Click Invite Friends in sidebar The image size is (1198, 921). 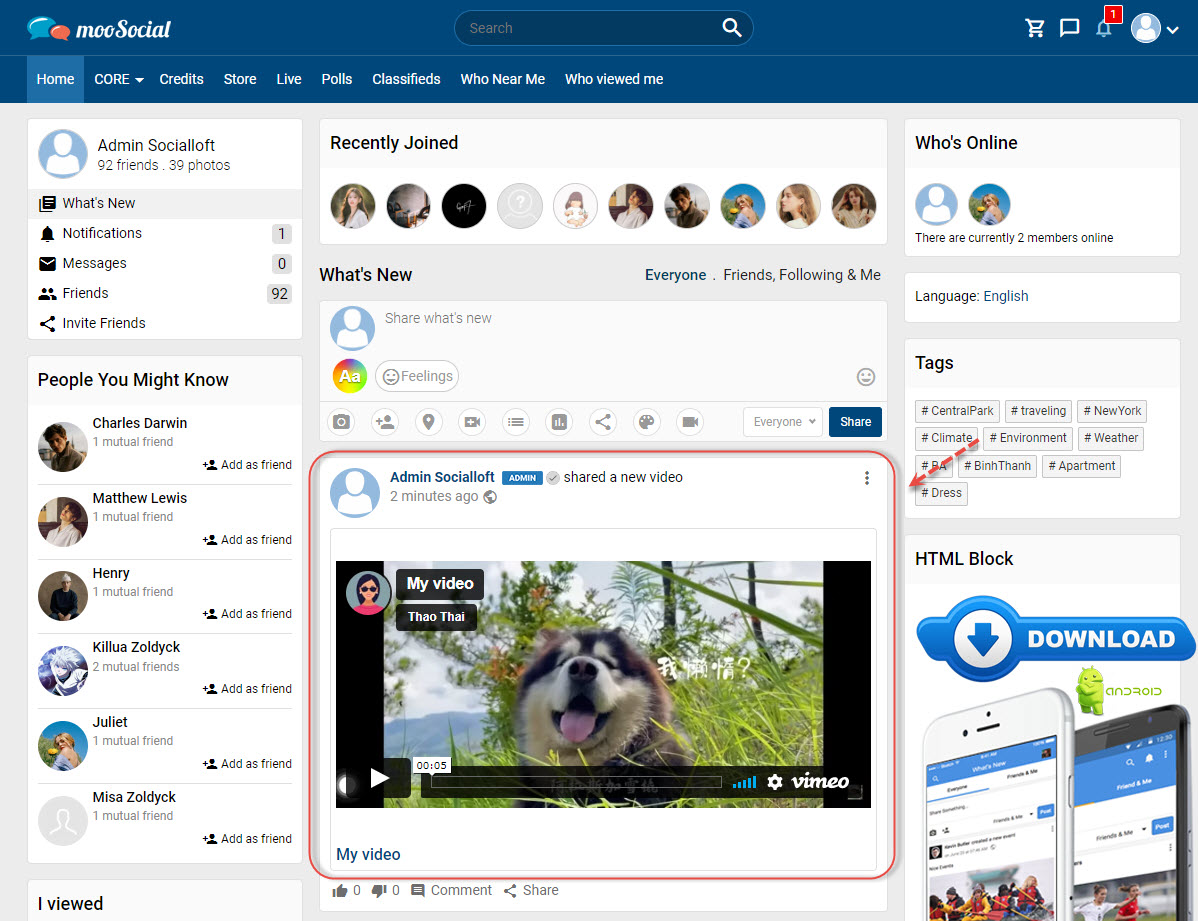click(x=165, y=323)
